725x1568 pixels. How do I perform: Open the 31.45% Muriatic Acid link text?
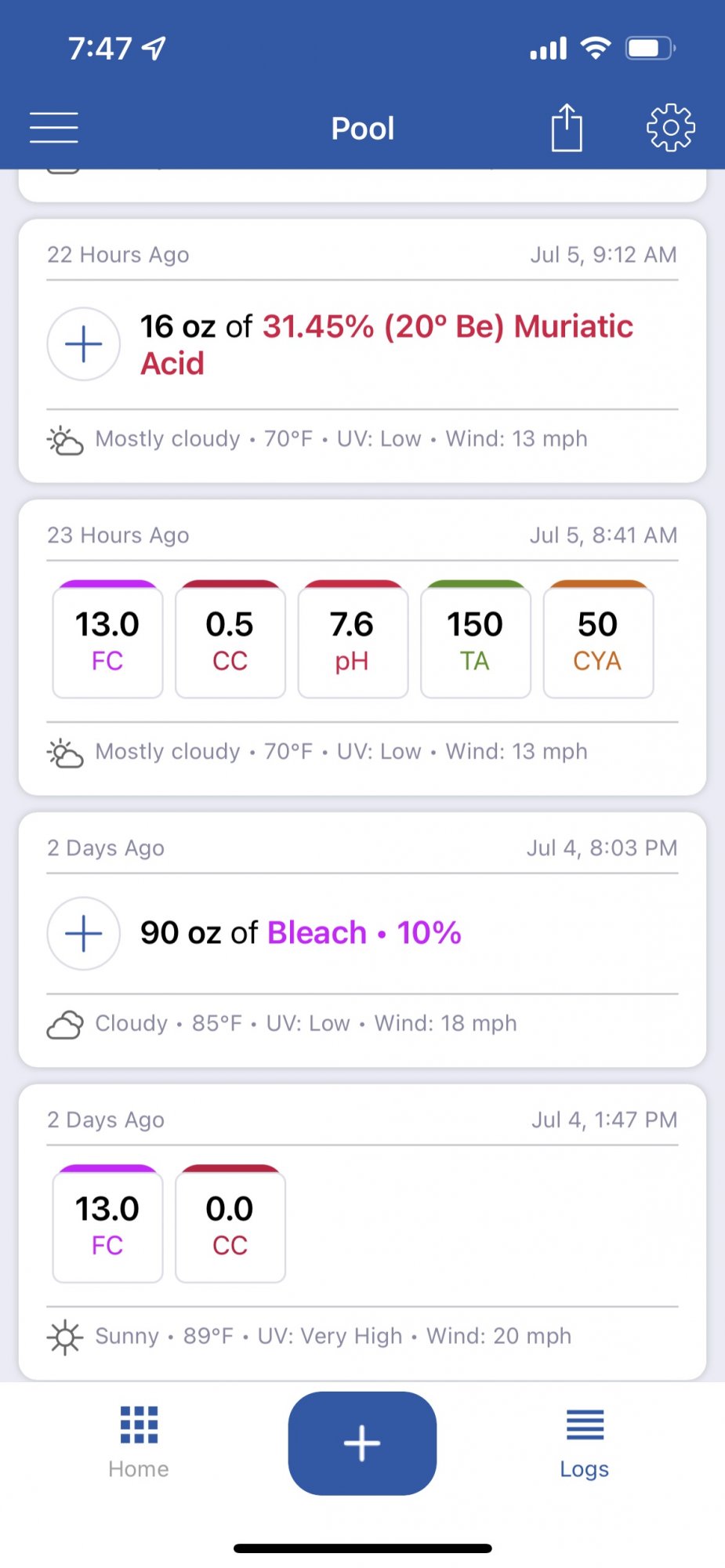click(x=386, y=345)
